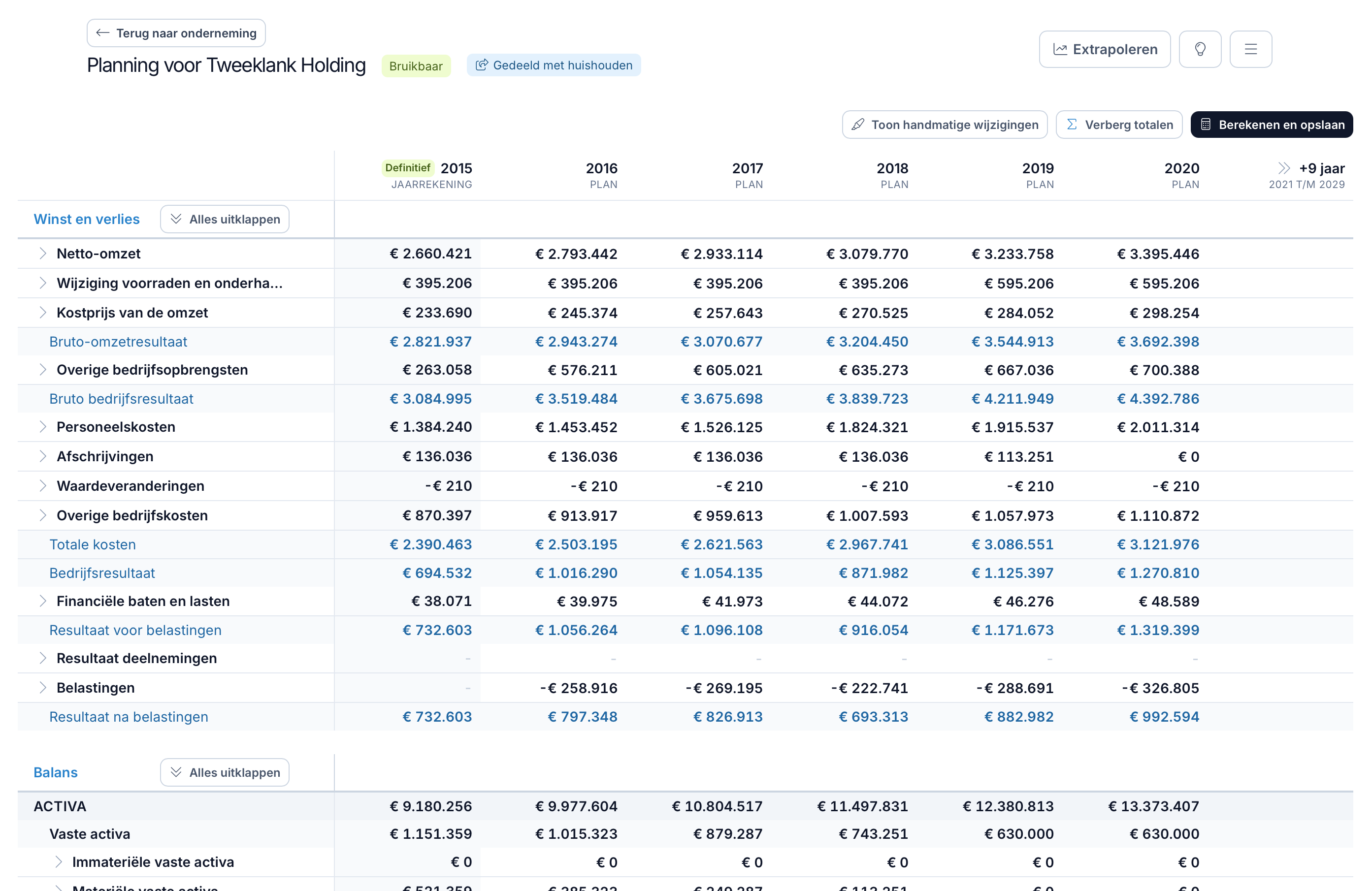Viewport: 1372px width, 891px height.
Task: Select the 2016 Plan column header
Action: [x=601, y=175]
